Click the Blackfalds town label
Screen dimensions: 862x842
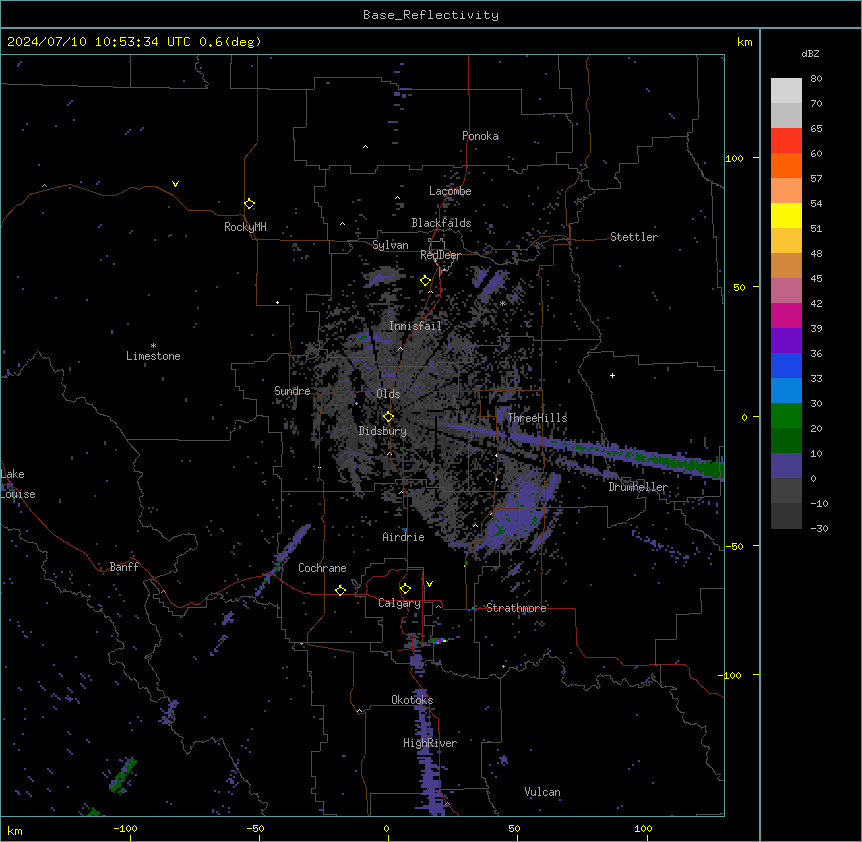pos(441,223)
